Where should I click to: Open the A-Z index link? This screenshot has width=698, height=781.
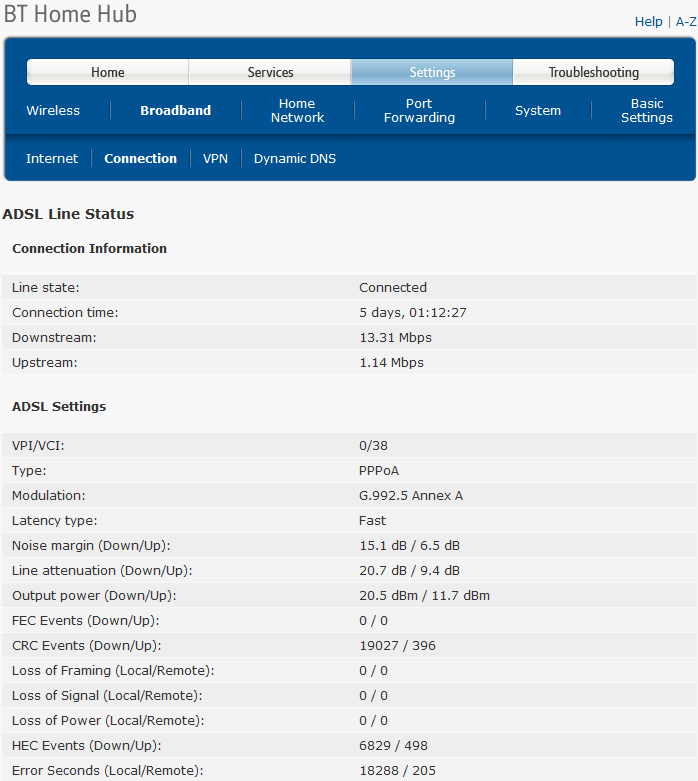pyautogui.click(x=686, y=21)
